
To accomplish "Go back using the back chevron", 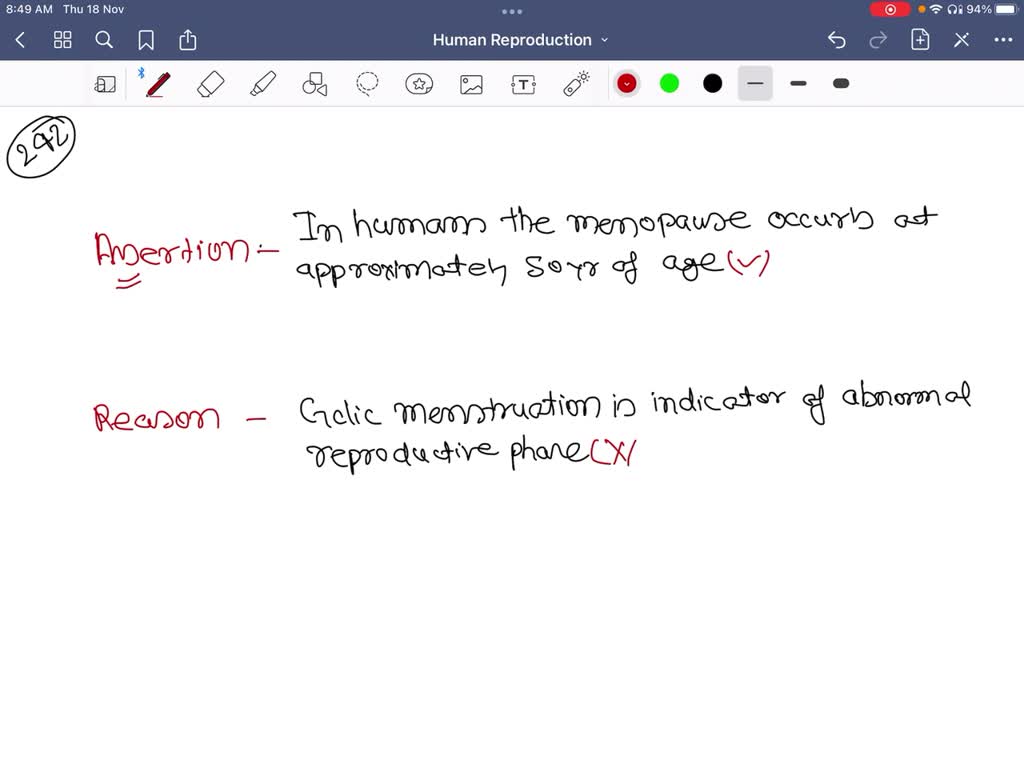I will [x=21, y=40].
